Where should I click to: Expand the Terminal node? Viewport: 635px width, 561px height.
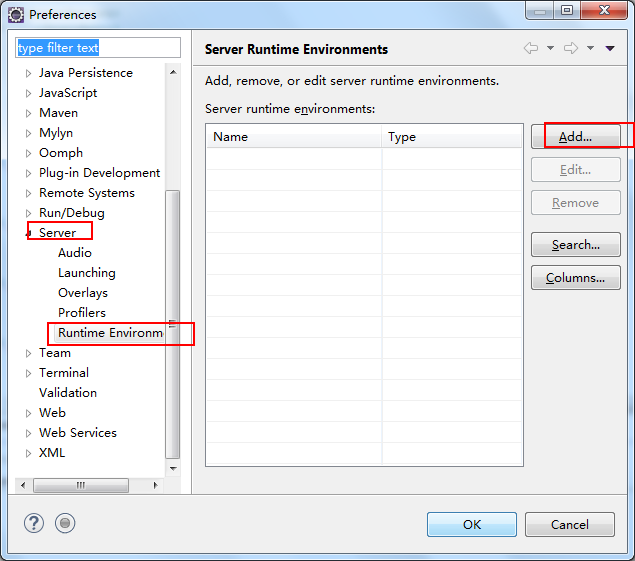click(28, 373)
